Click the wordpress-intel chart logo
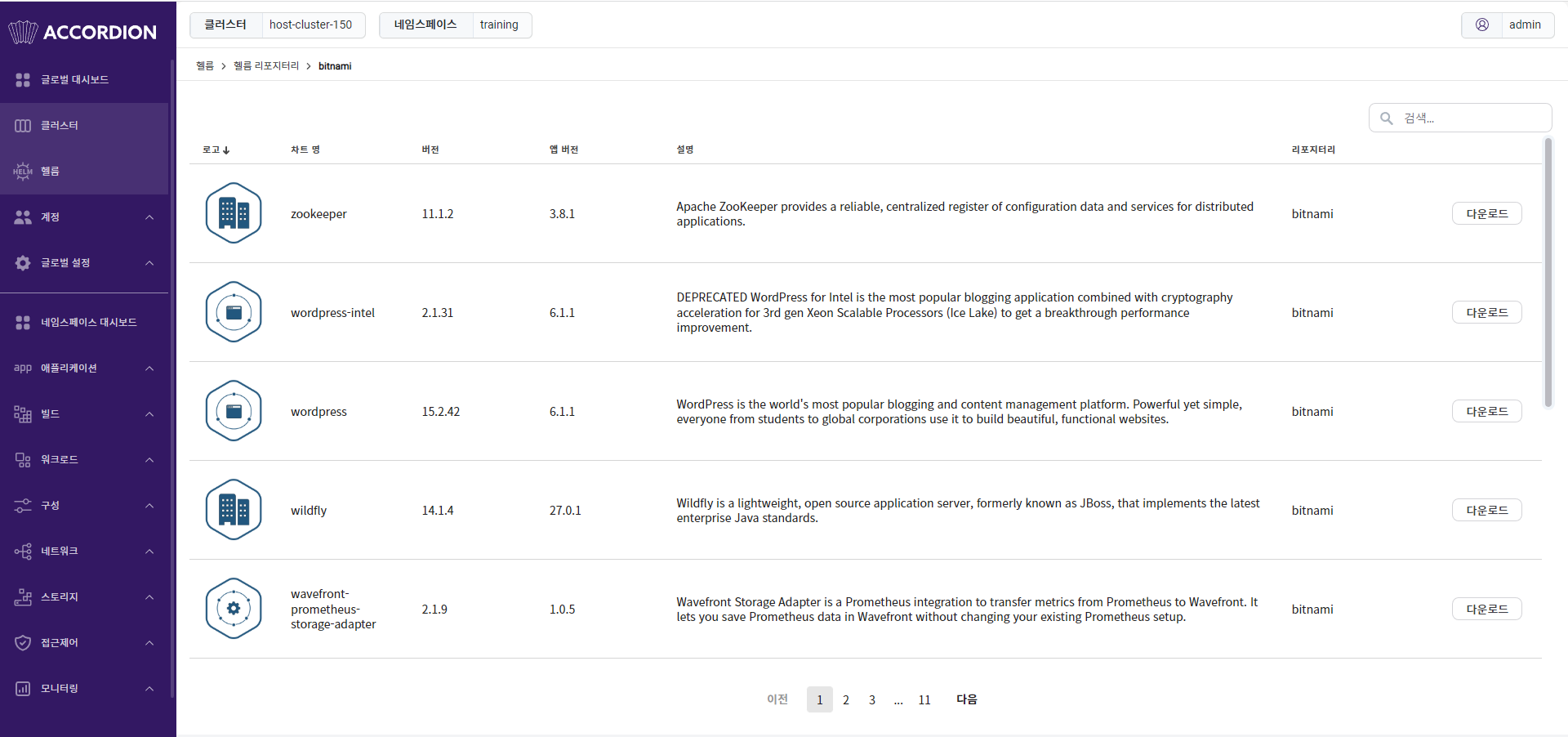Screen dimensions: 1568x737 [x=234, y=312]
